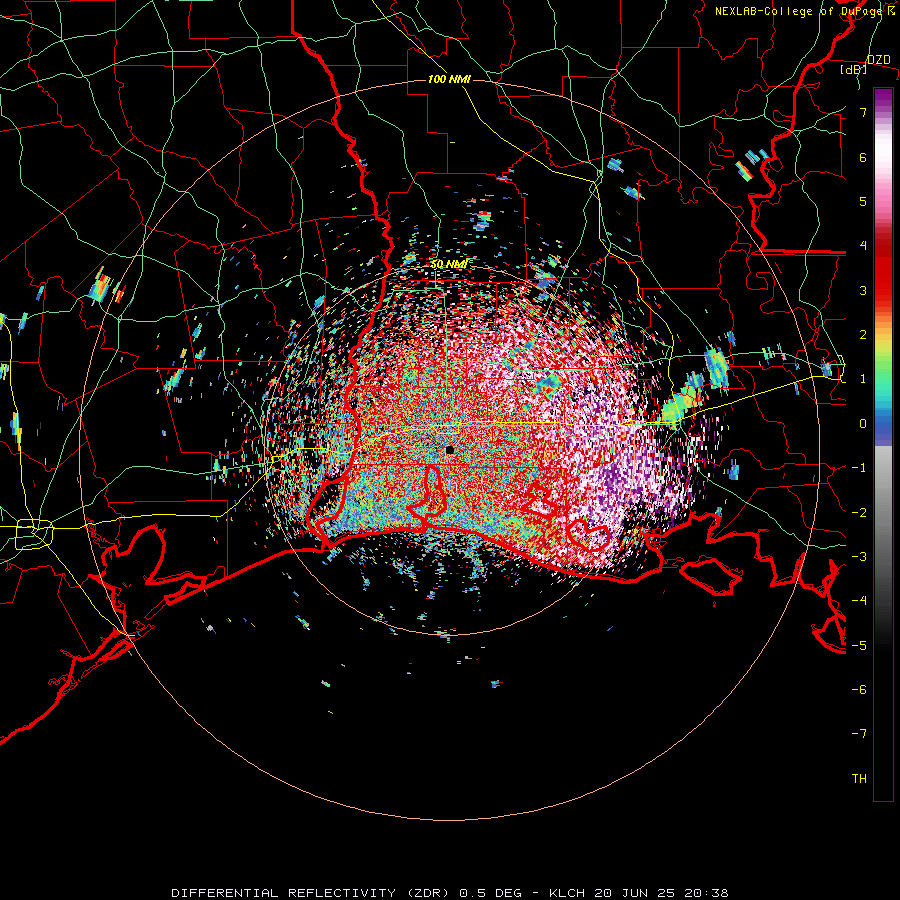Select the -6 value on the color scale
The width and height of the screenshot is (900, 900).
pos(859,690)
